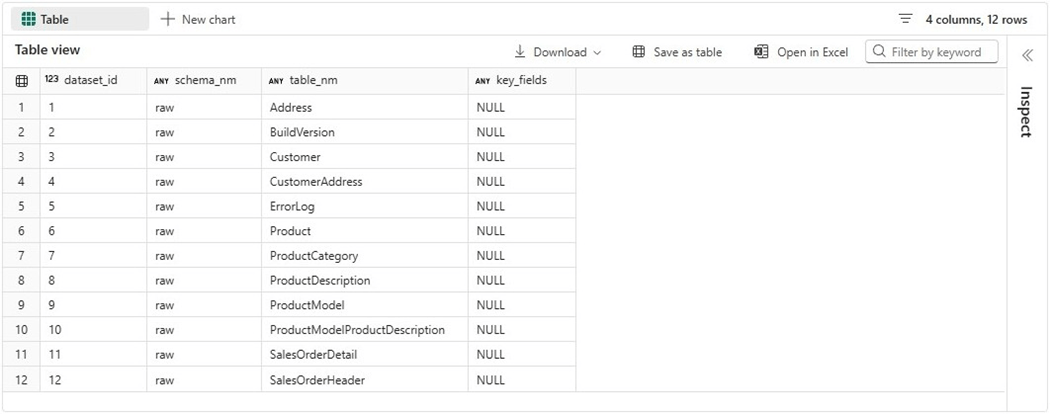
Task: Click the numeric type icon on dataset_id
Action: [x=52, y=81]
